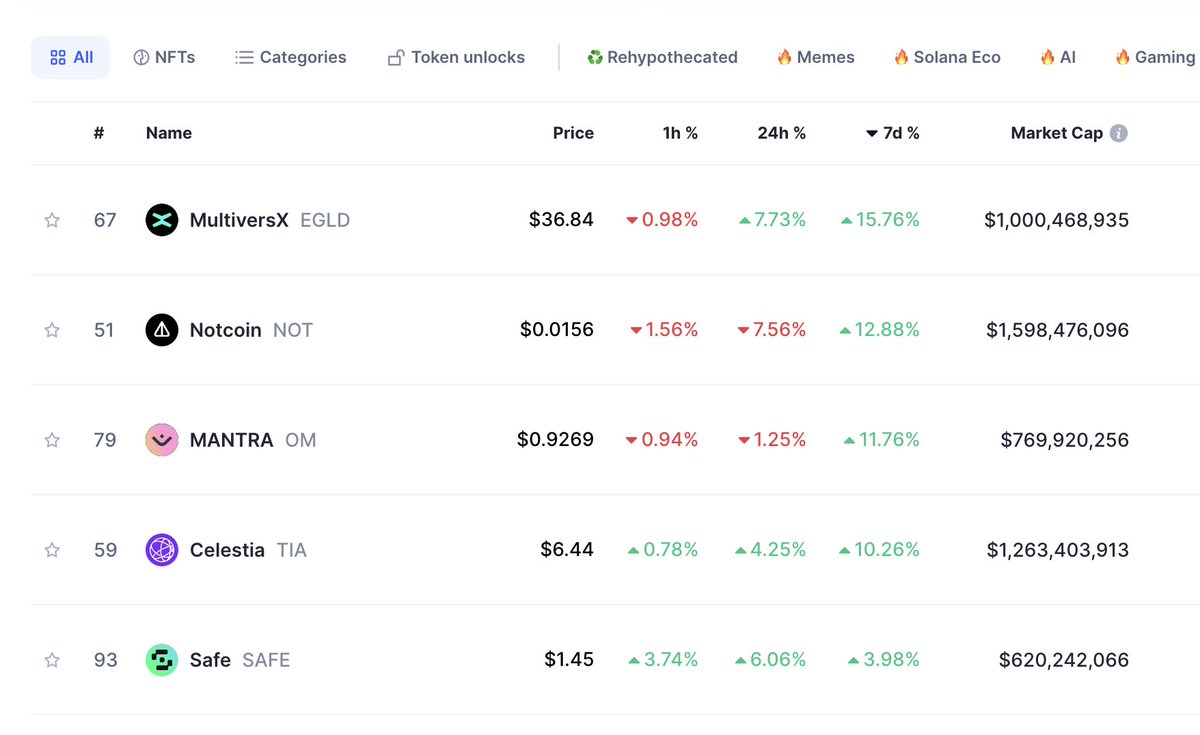This screenshot has width=1200, height=735.
Task: Filter by Memes category
Action: [816, 57]
